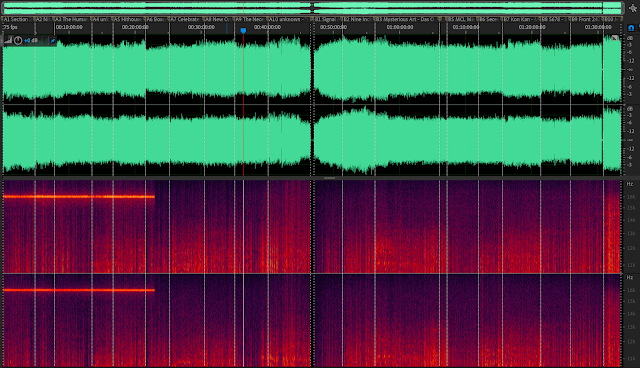Click the dB amplitude scale ruler
Screen dimensions: 640x368
[631, 105]
